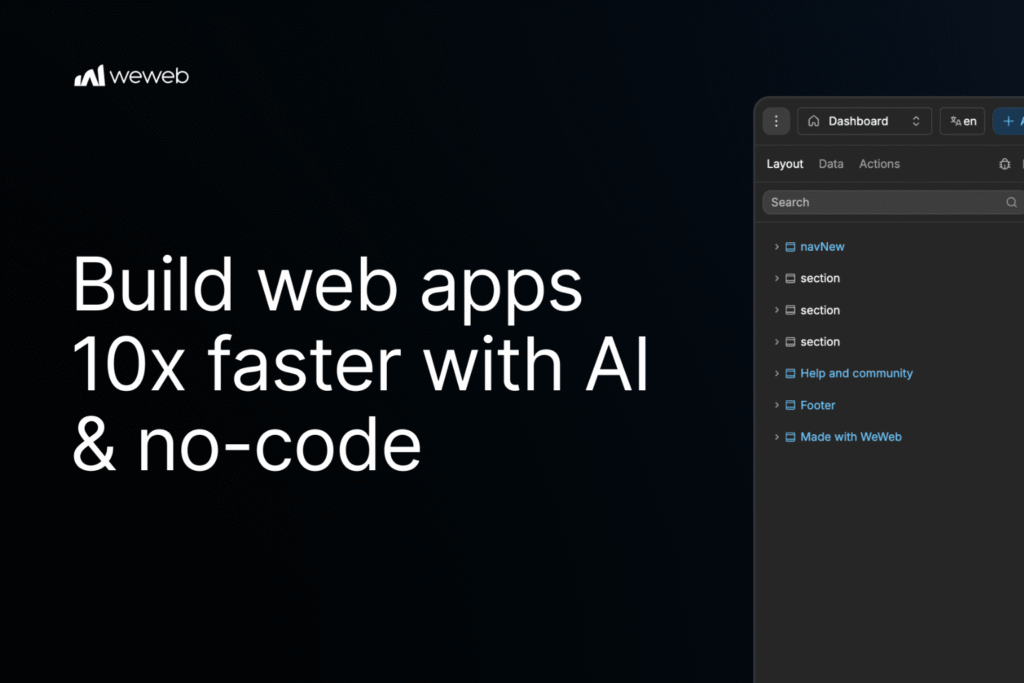Select the Made with WeWeb label

(851, 437)
